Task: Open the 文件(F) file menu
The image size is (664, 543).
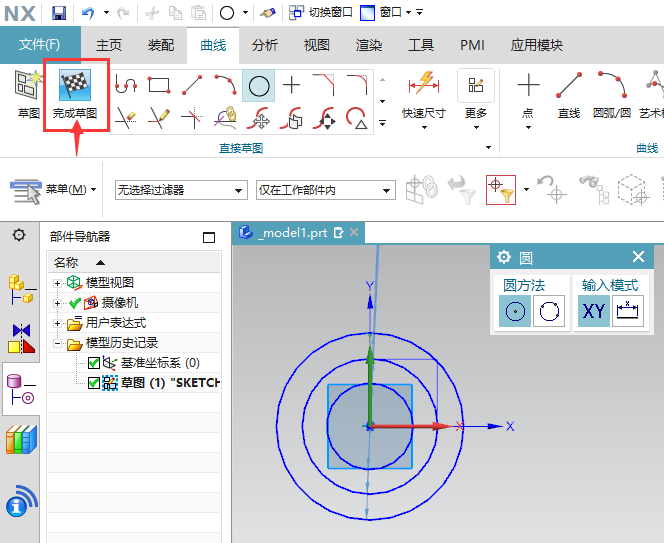Action: pos(40,44)
